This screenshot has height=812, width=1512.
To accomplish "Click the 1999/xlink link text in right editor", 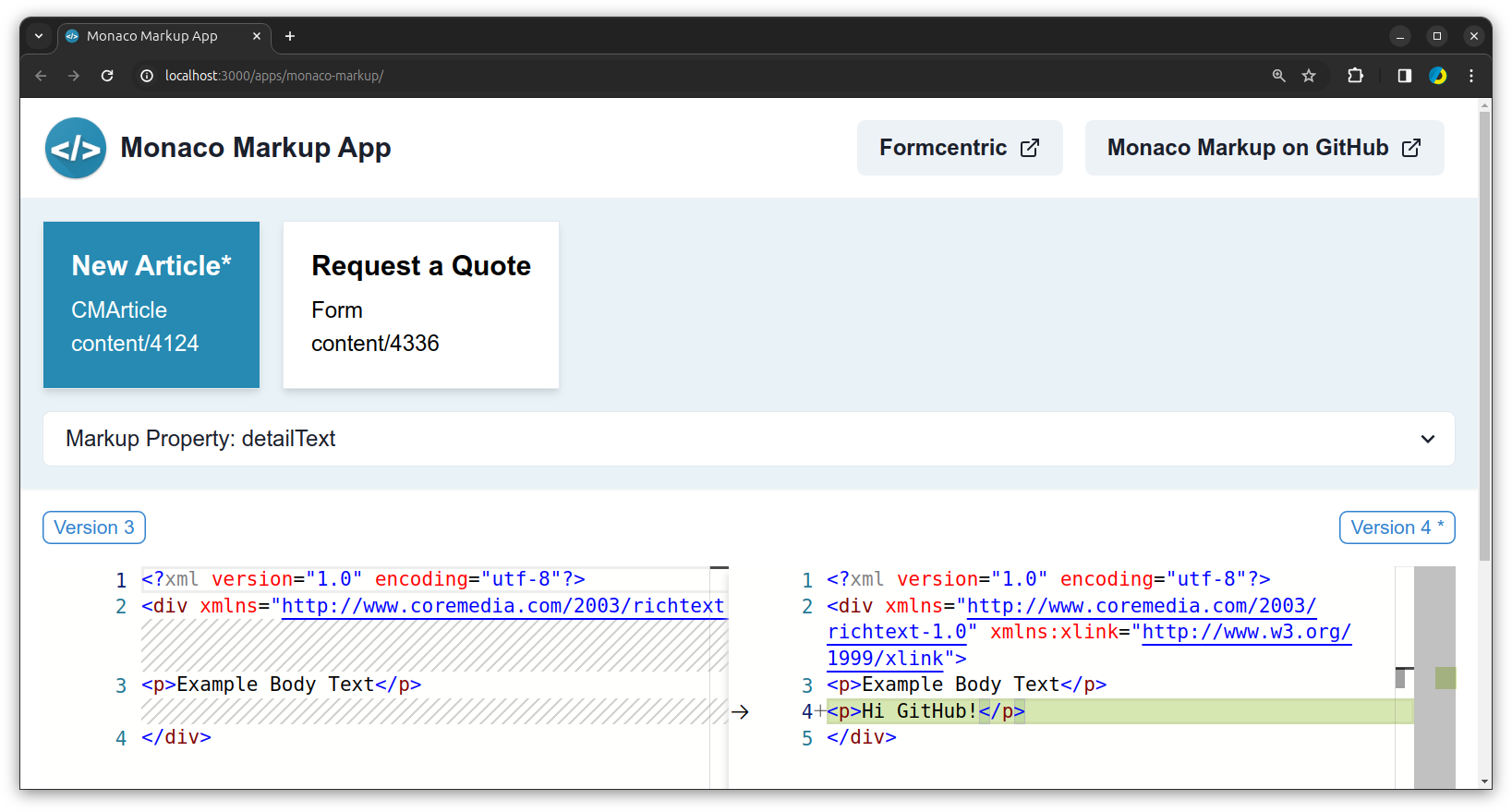I will click(885, 659).
